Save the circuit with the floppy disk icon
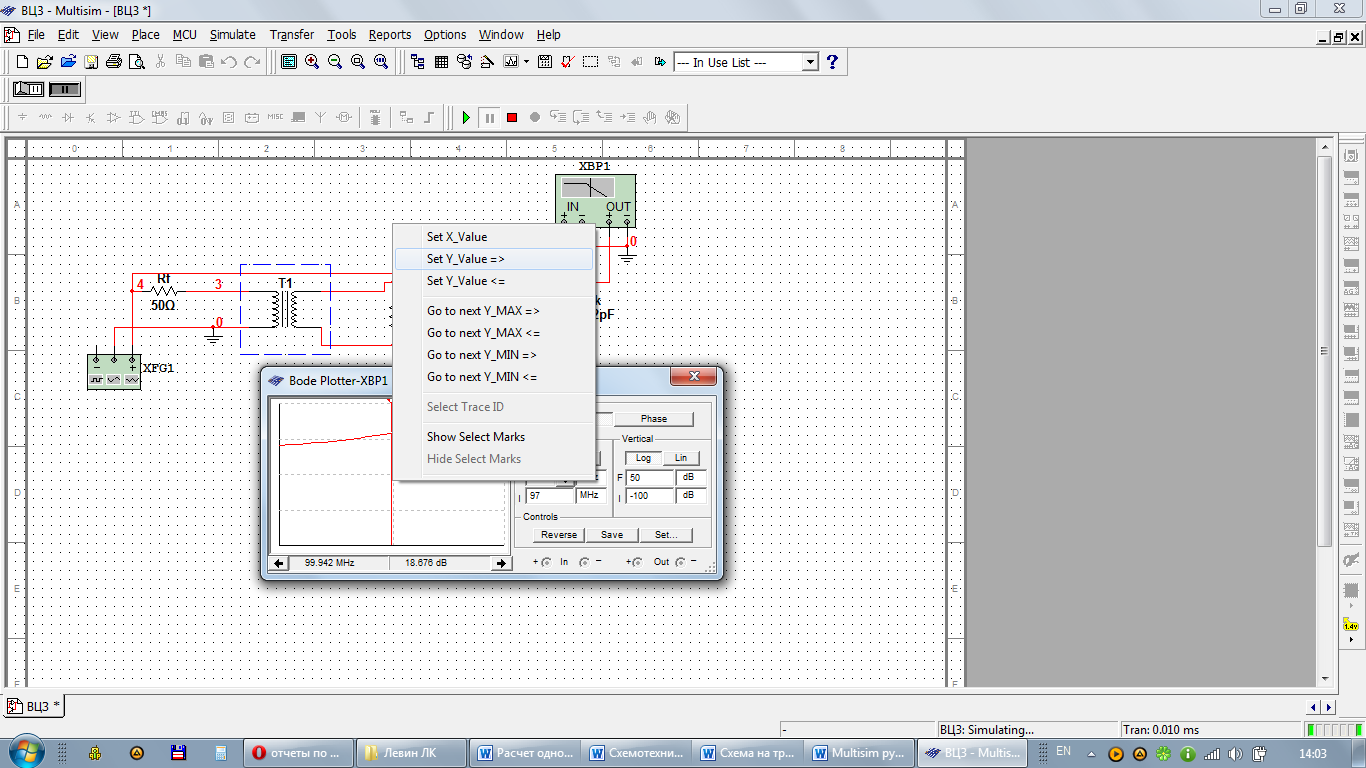1366x768 pixels. coord(91,62)
